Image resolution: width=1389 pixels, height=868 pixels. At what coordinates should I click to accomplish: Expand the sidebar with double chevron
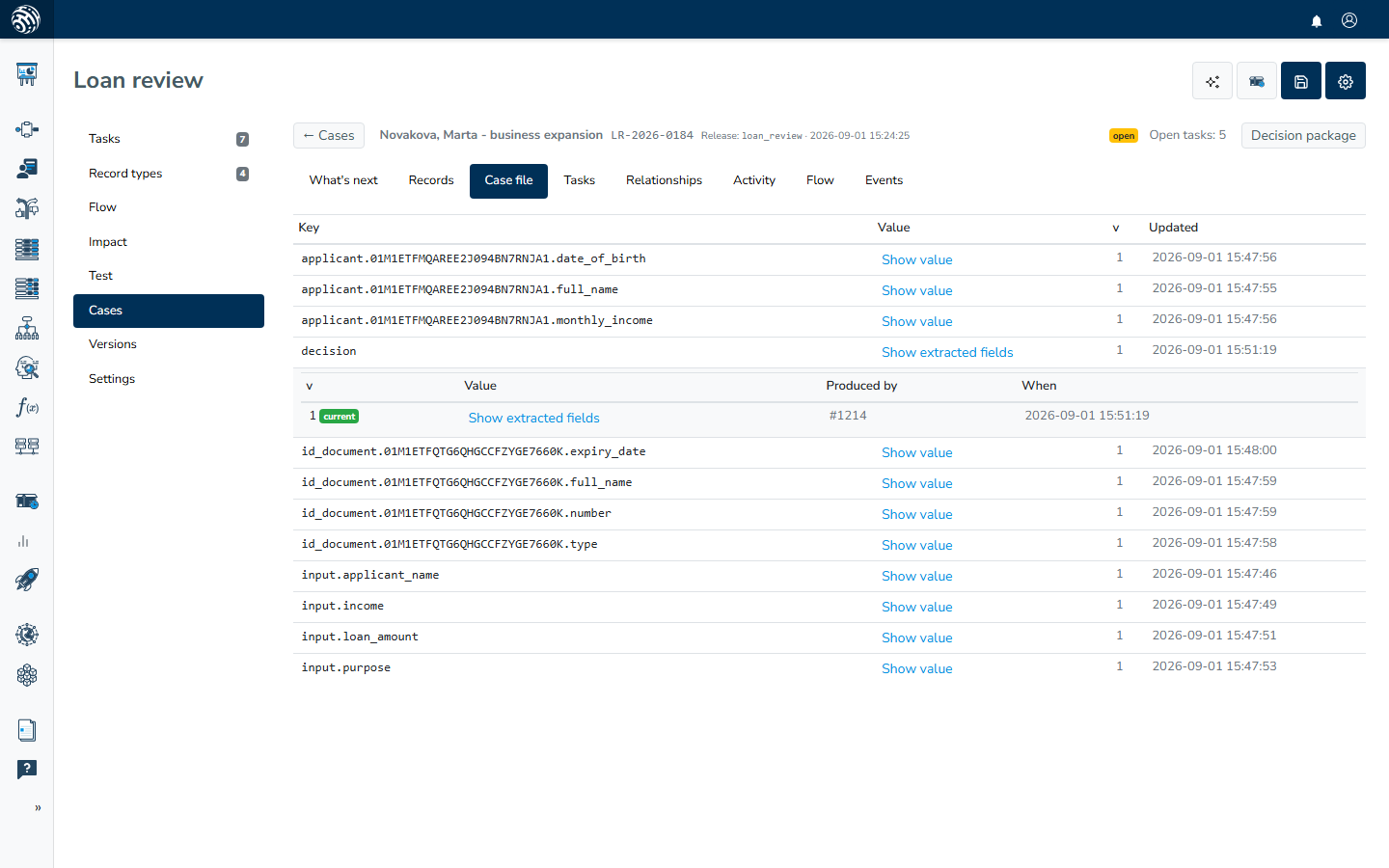pos(38,808)
